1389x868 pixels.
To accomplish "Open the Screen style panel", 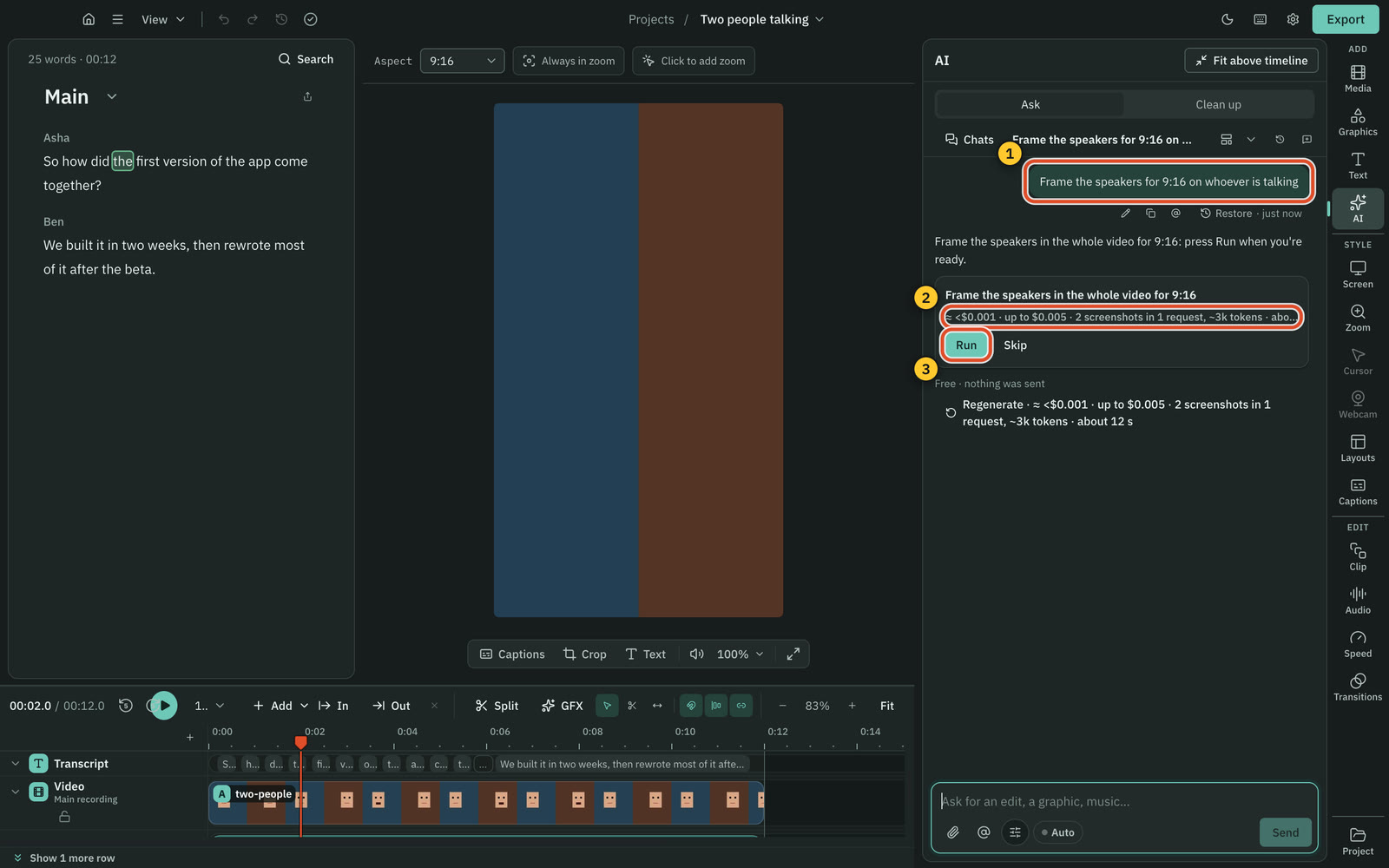I will (x=1358, y=274).
